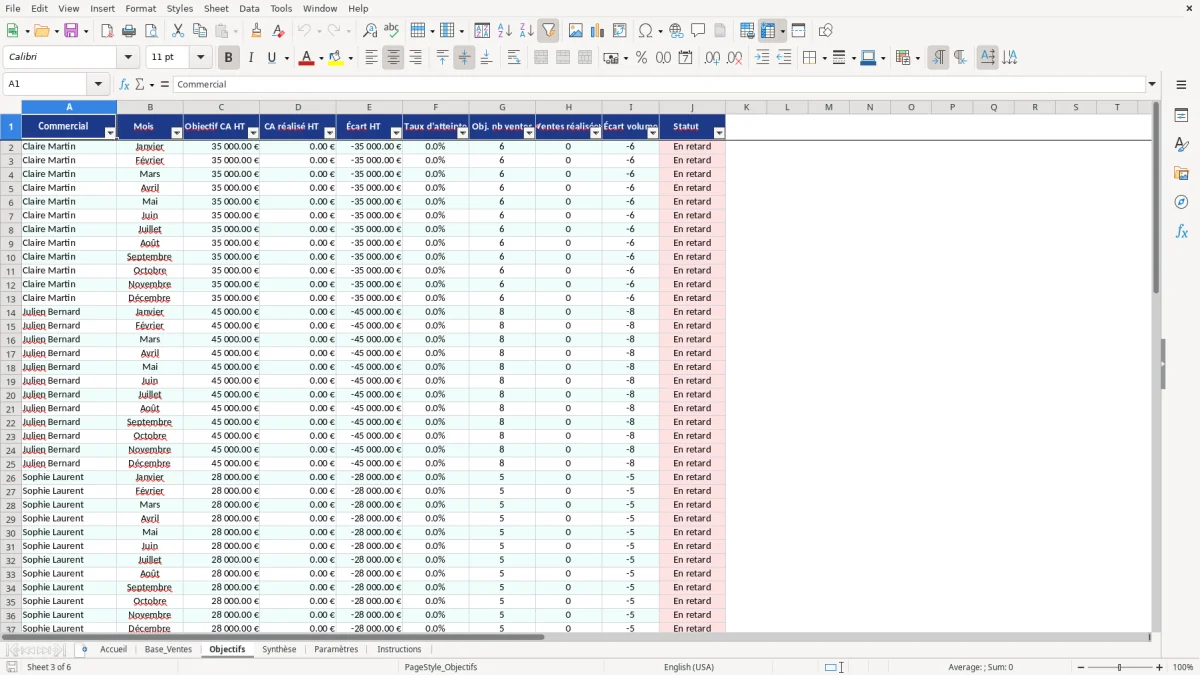Open the Styles menu

tap(180, 8)
